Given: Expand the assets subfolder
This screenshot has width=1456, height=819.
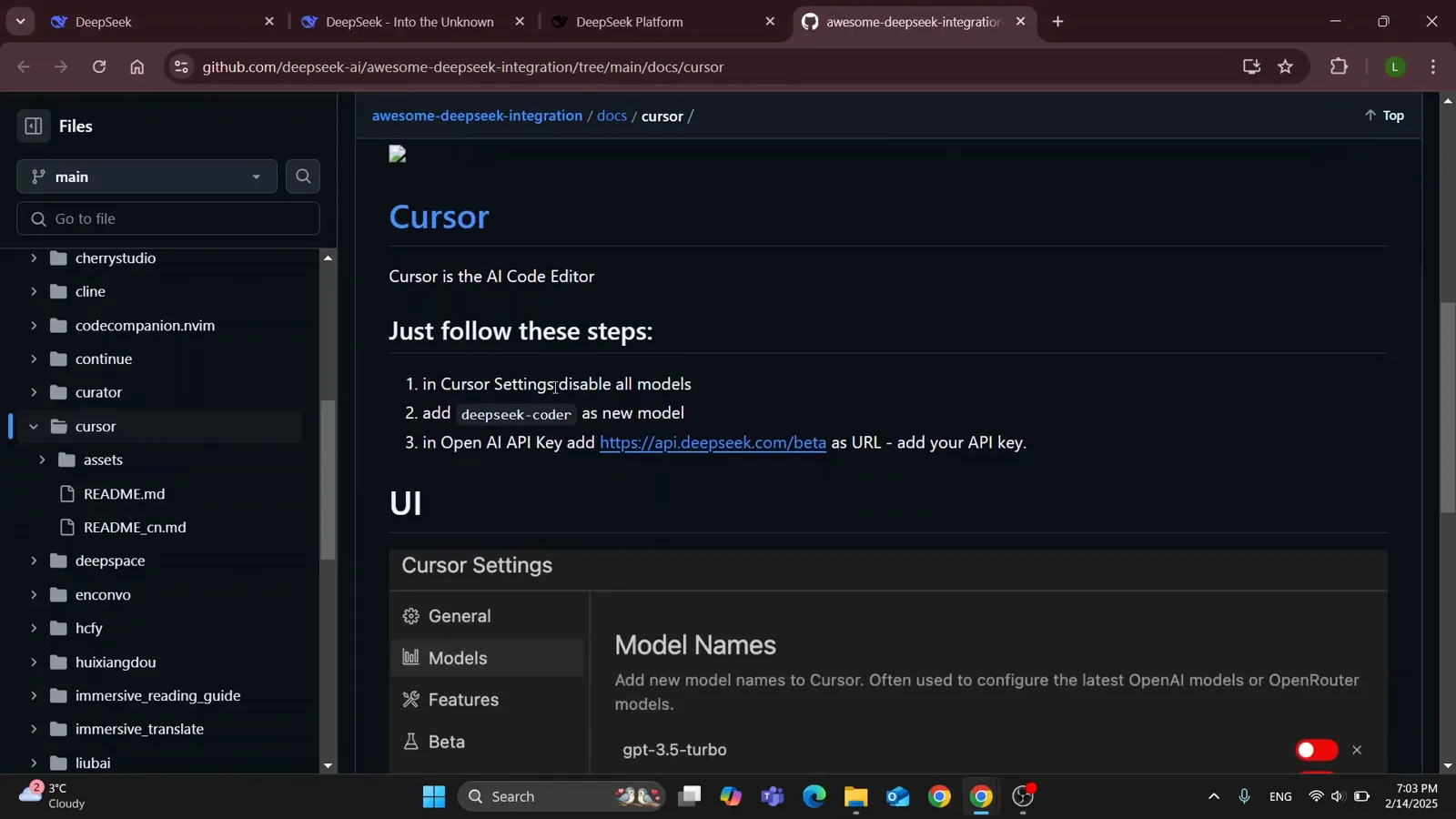Looking at the screenshot, I should (x=42, y=460).
